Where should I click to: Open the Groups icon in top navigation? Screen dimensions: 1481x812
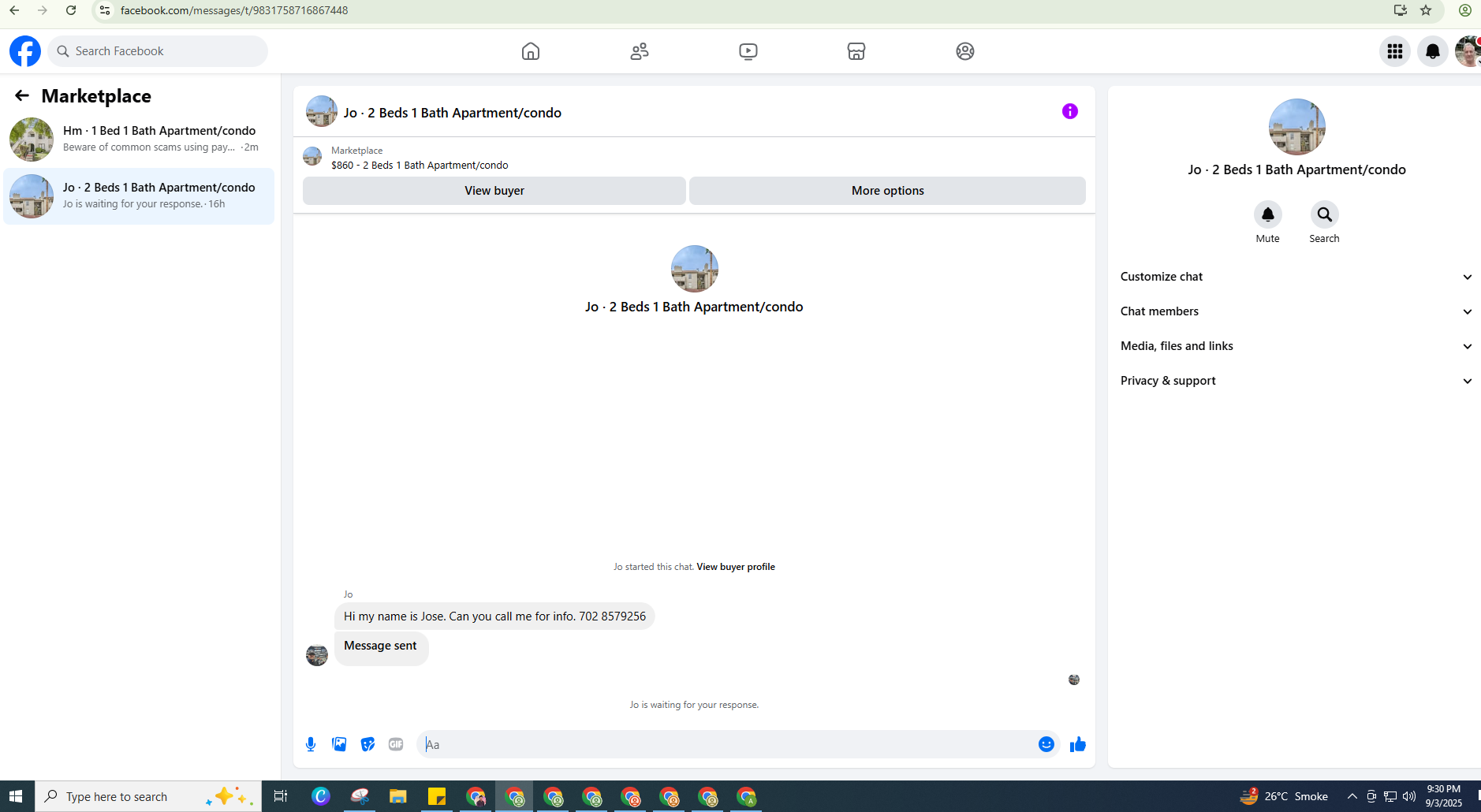point(965,51)
